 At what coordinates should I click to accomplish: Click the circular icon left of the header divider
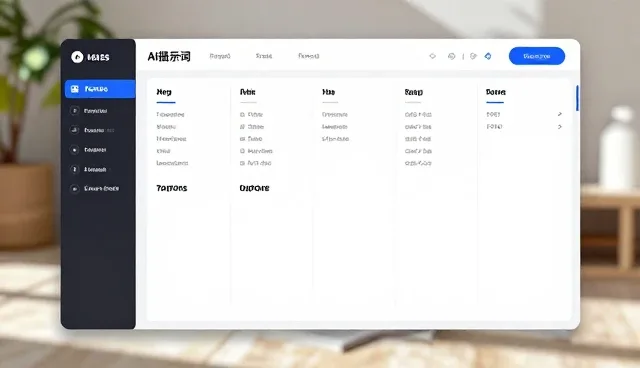click(451, 56)
